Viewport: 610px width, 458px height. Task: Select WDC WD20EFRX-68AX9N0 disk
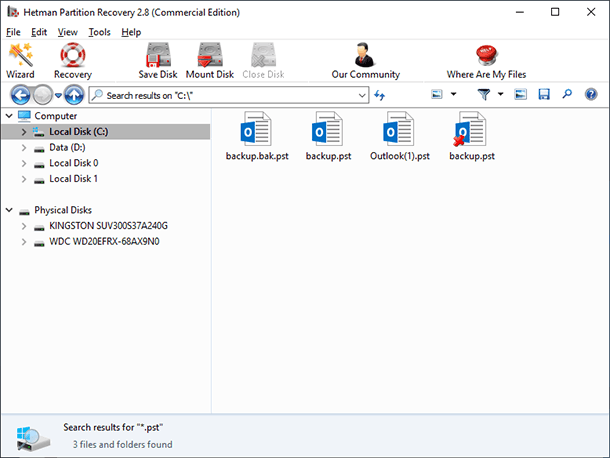104,242
